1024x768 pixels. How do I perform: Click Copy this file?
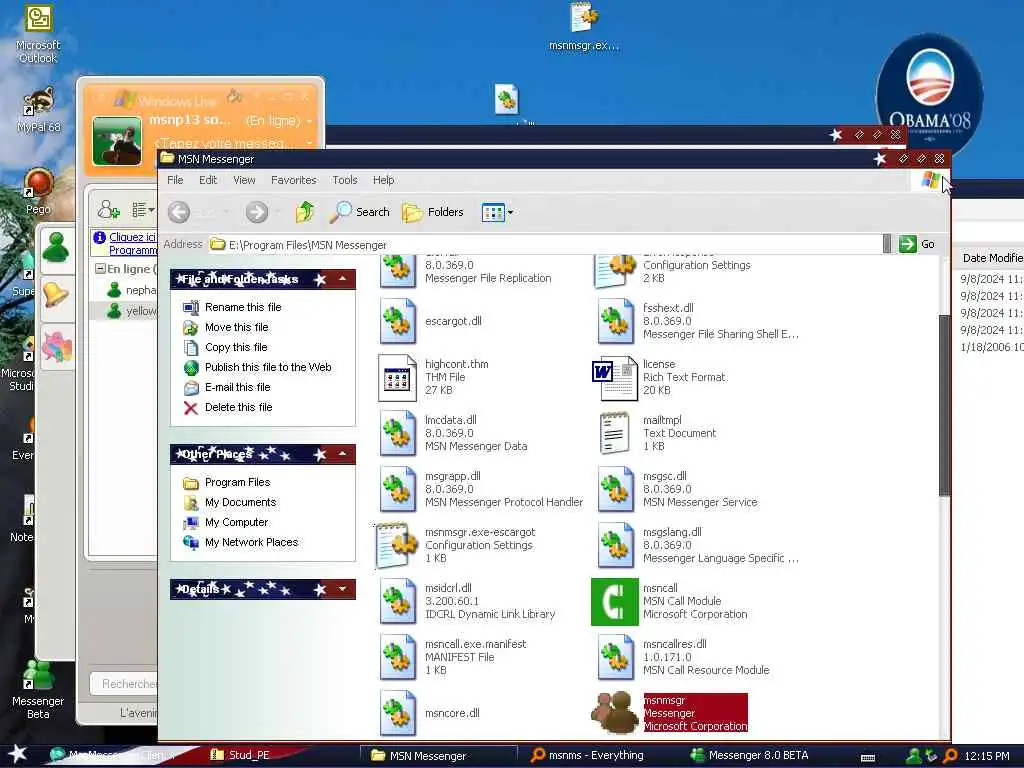click(x=225, y=347)
